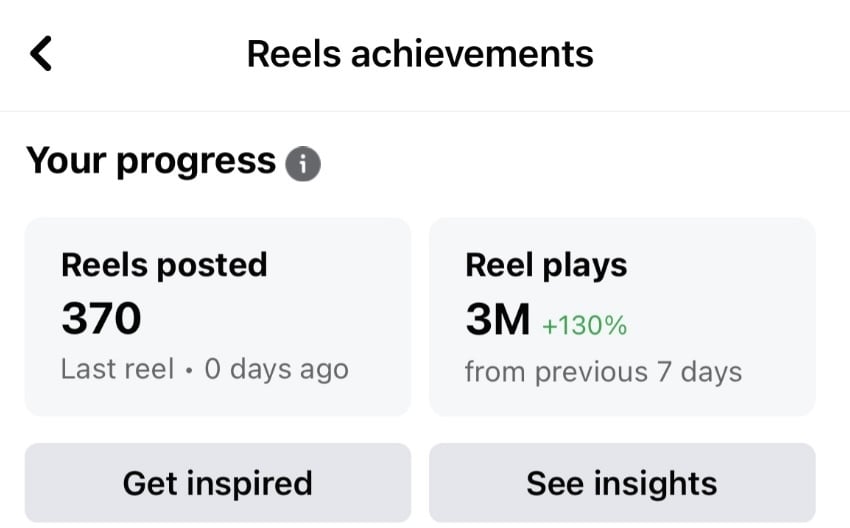850x528 pixels.
Task: Tap the 0 days ago label
Action: 276,369
